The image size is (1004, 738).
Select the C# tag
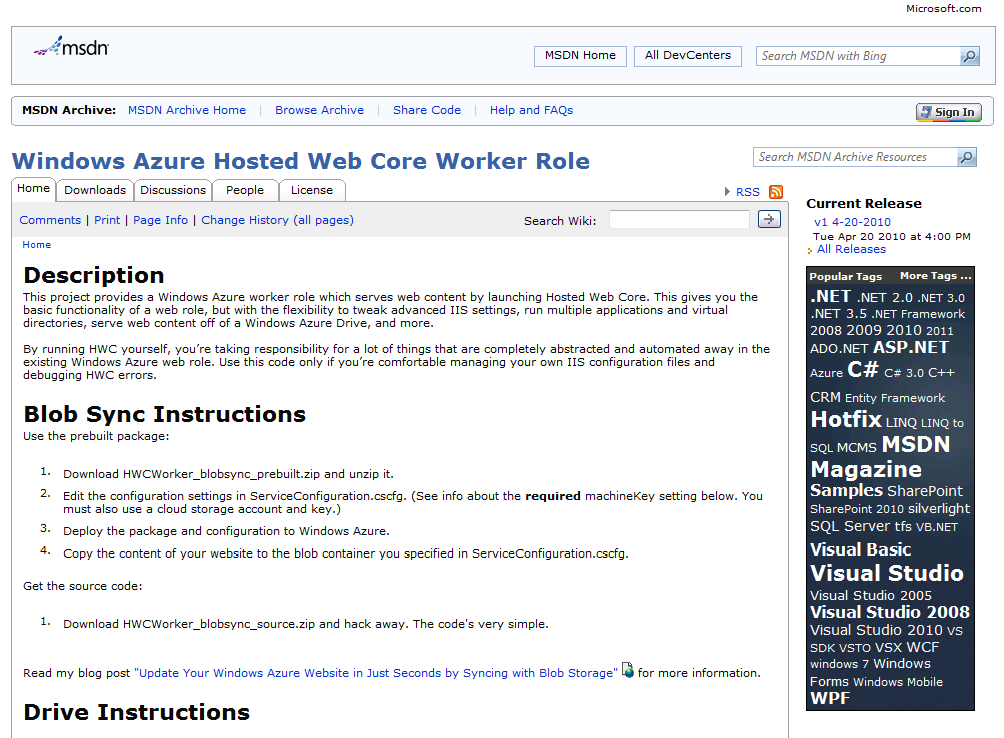click(x=862, y=369)
